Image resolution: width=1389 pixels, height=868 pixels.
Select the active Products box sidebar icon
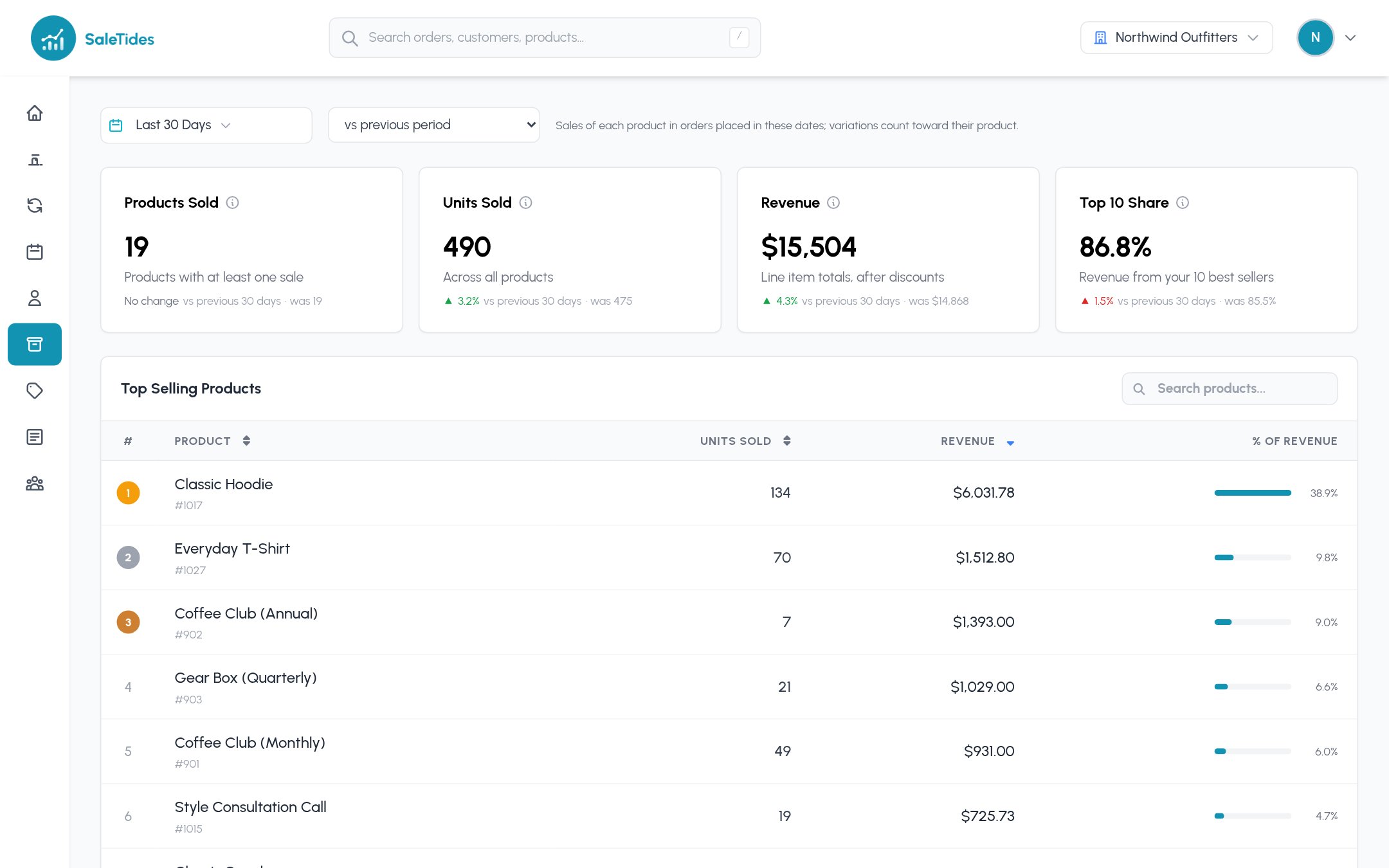point(35,345)
